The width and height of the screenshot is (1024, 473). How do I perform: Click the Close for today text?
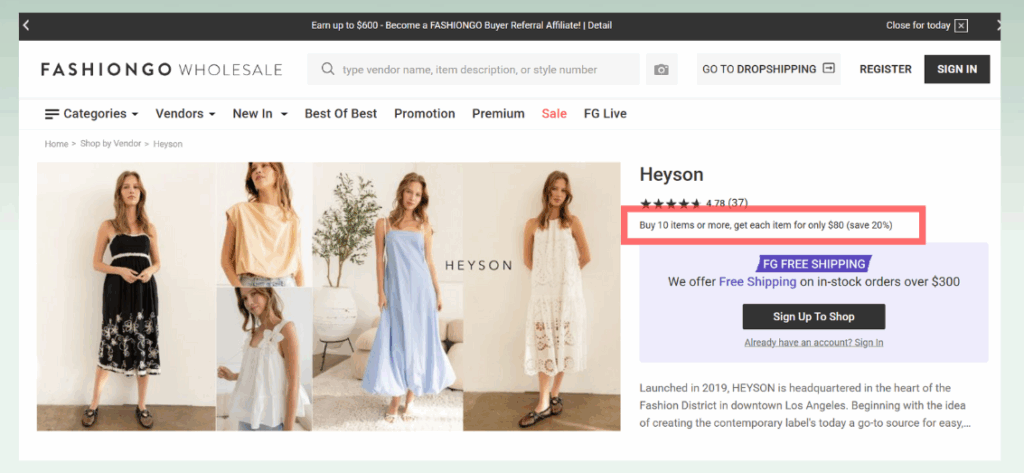click(918, 25)
